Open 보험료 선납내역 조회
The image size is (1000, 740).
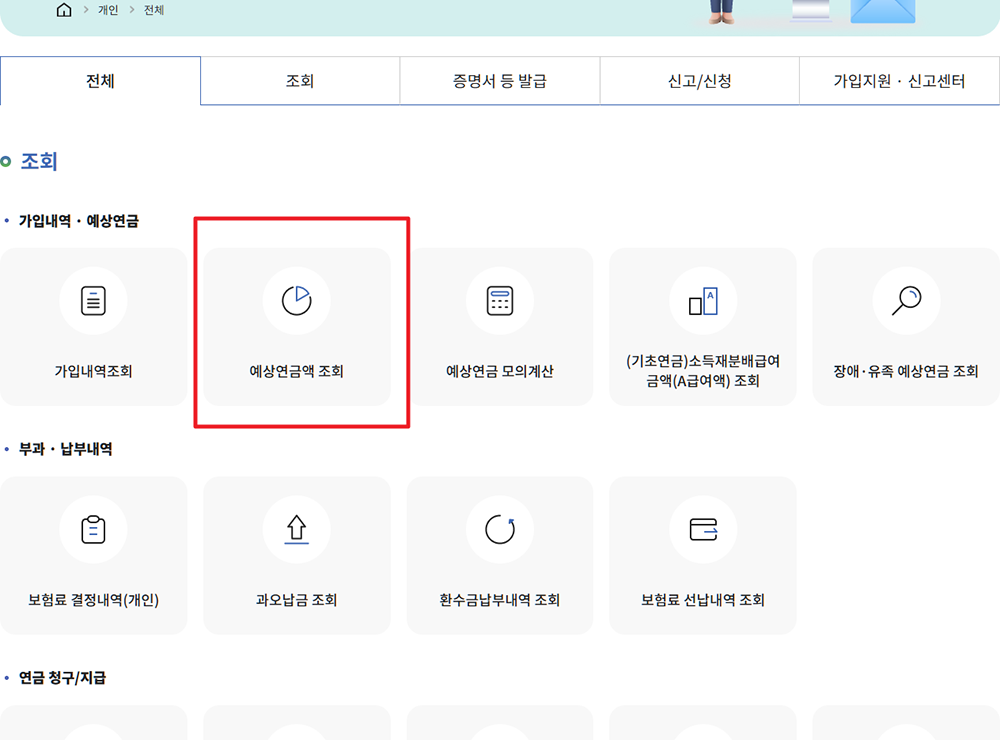pos(703,556)
